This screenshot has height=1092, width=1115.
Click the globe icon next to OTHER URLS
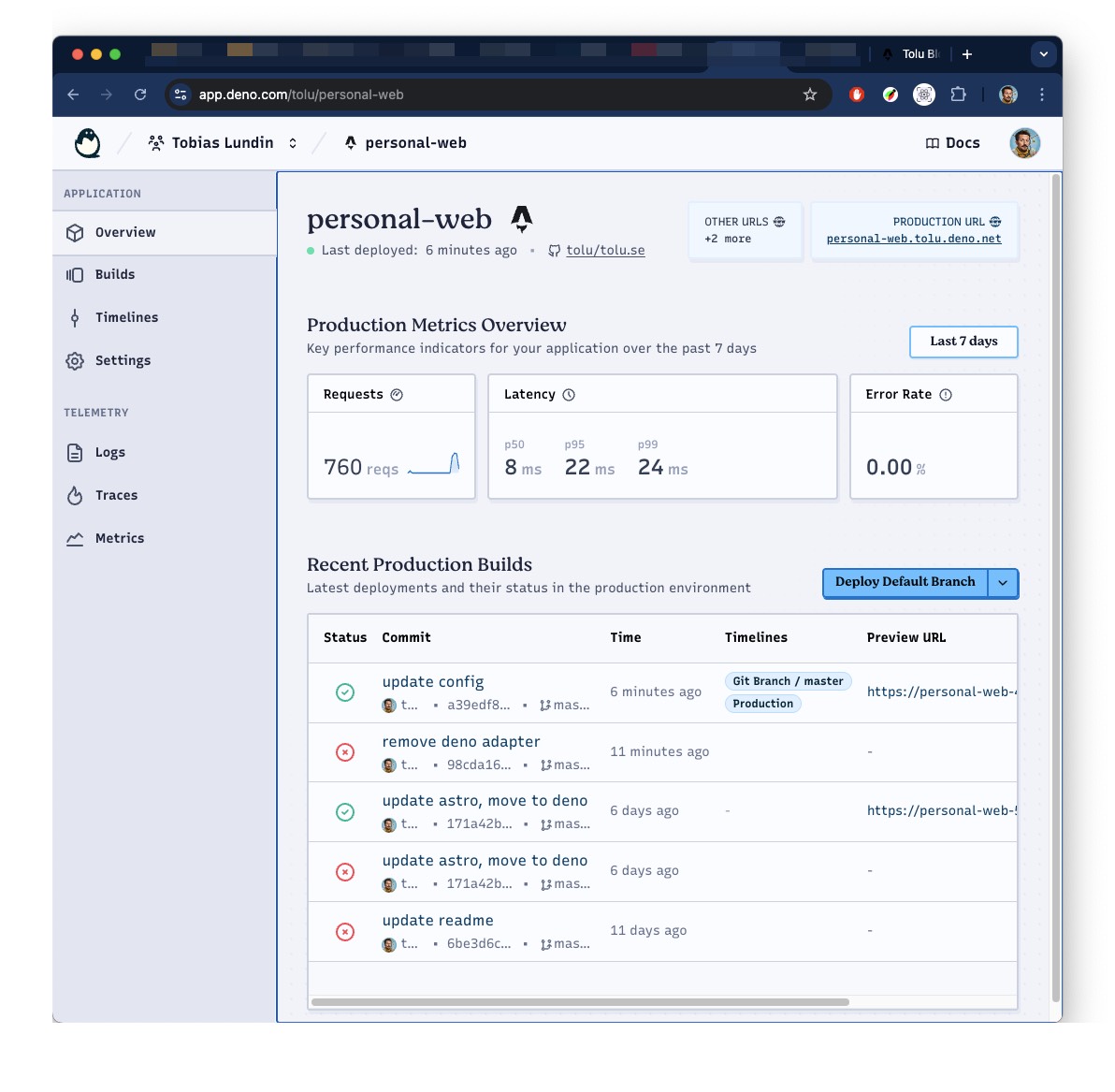click(779, 222)
